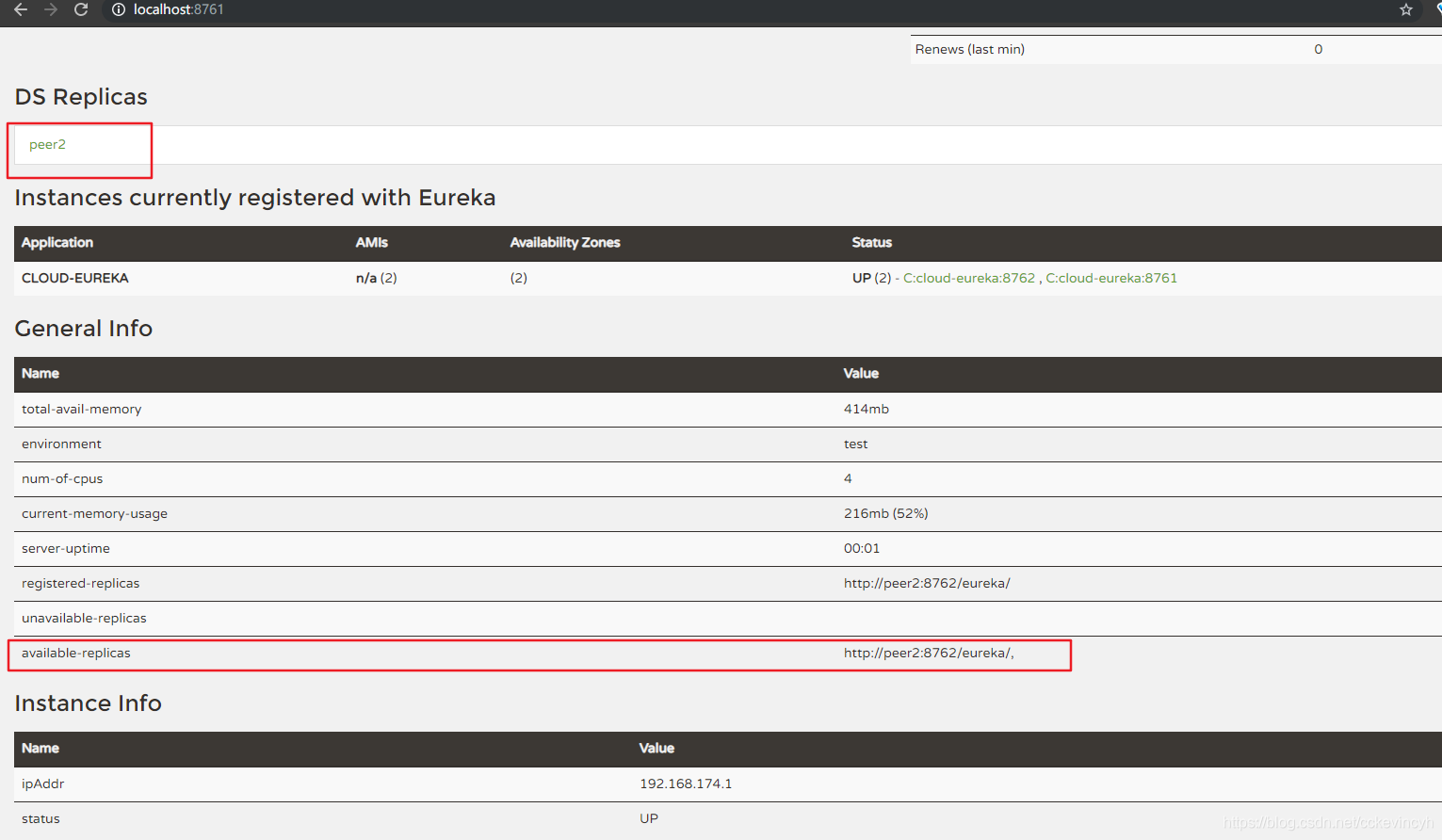
Task: Select status row name in Instance Info
Action: [41, 818]
